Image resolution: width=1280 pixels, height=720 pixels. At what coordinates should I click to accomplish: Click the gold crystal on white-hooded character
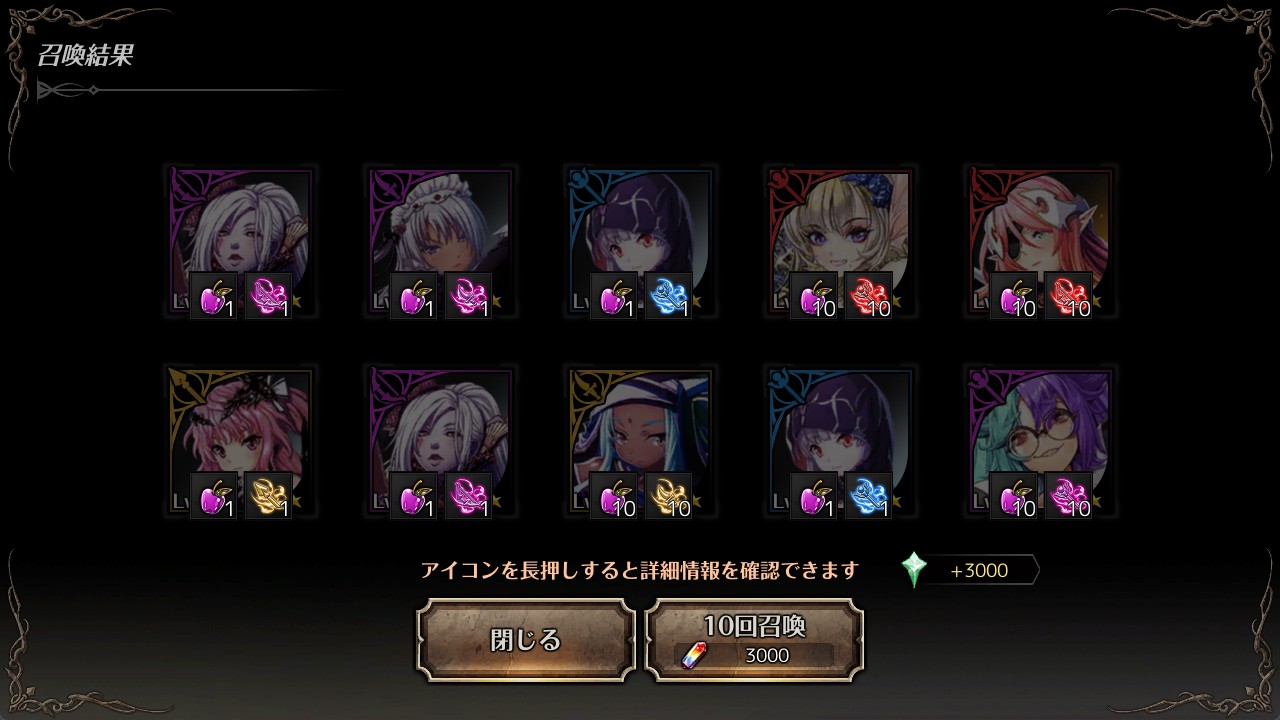(x=668, y=495)
